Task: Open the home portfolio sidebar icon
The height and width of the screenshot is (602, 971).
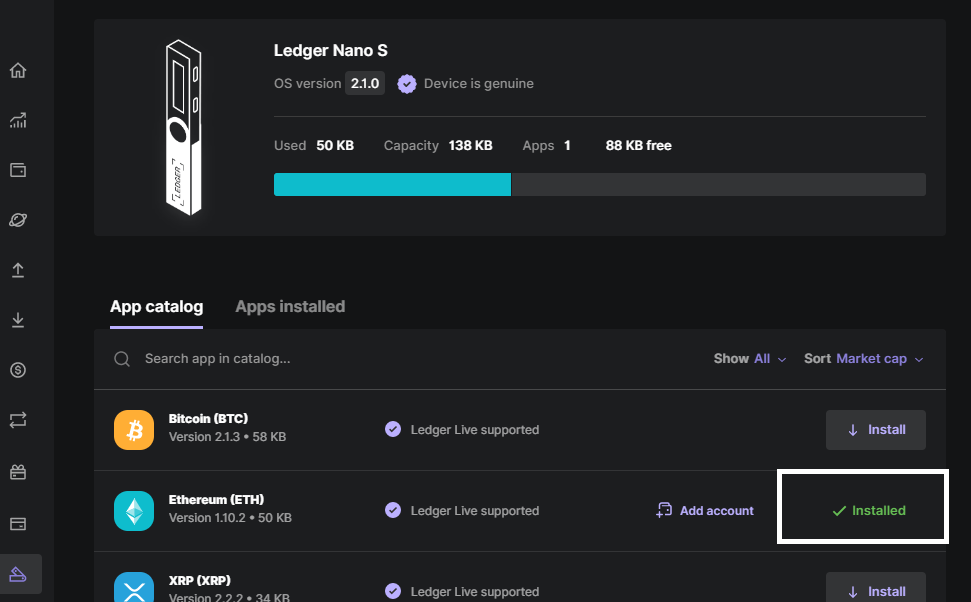Action: (x=18, y=71)
